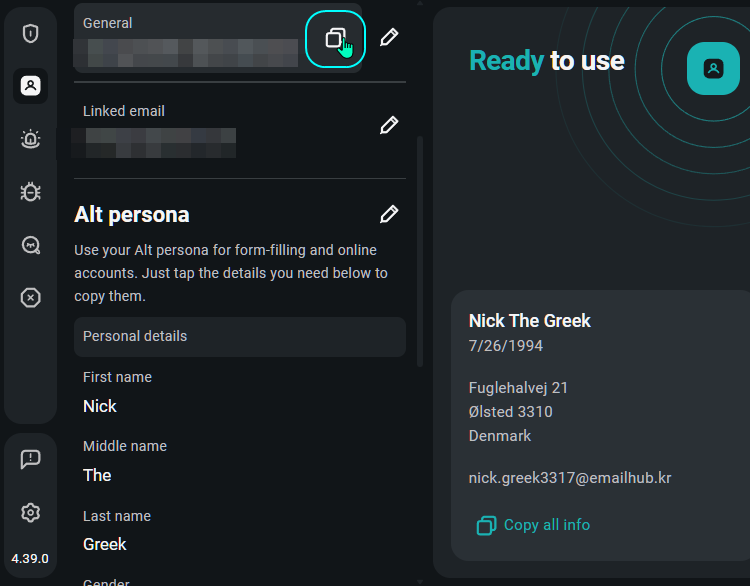
Task: Copy the Last name value Greek
Action: (x=105, y=544)
